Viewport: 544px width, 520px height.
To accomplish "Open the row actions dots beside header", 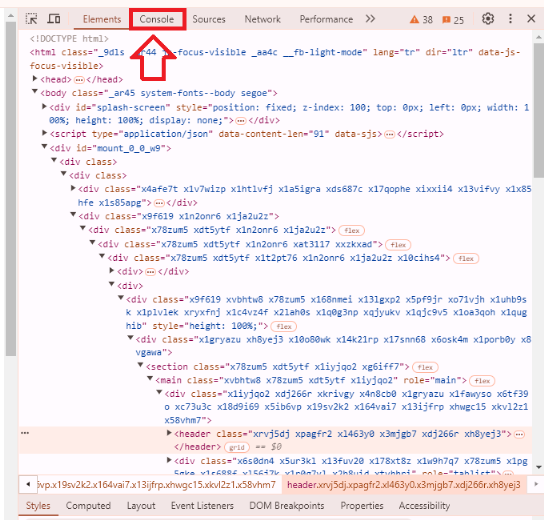I will 25,433.
